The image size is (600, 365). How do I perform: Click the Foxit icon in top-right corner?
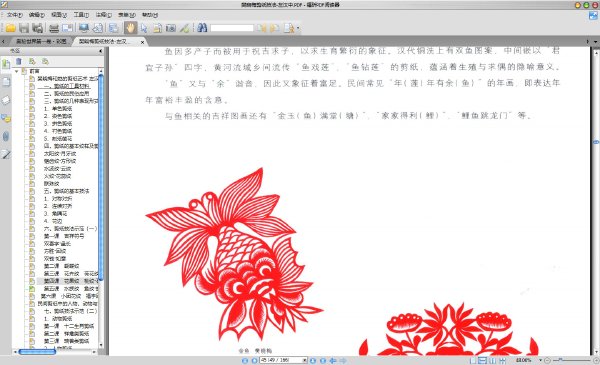tap(593, 15)
